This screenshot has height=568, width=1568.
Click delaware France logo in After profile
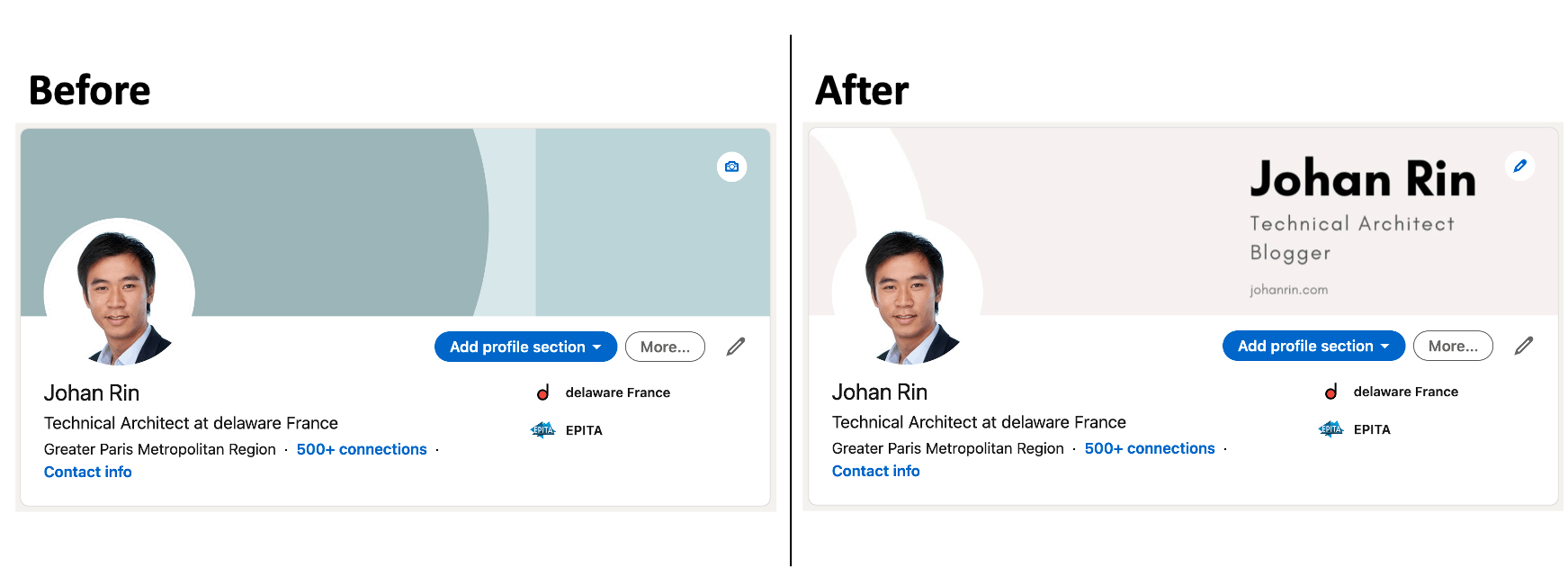point(1331,392)
